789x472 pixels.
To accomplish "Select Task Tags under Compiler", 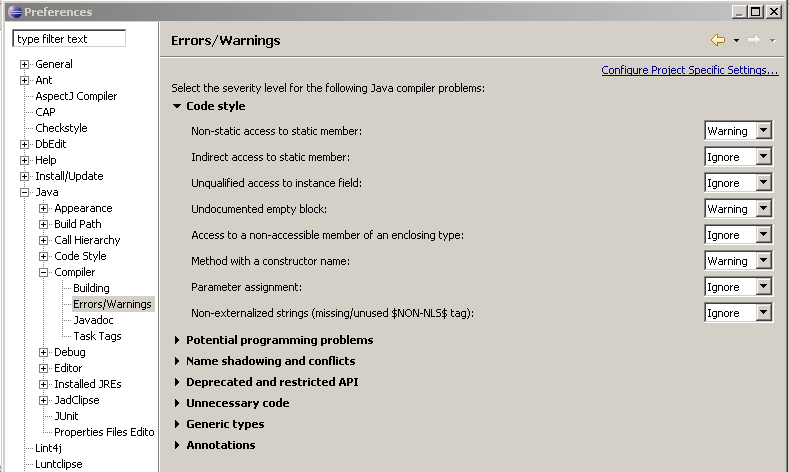I will coord(97,336).
